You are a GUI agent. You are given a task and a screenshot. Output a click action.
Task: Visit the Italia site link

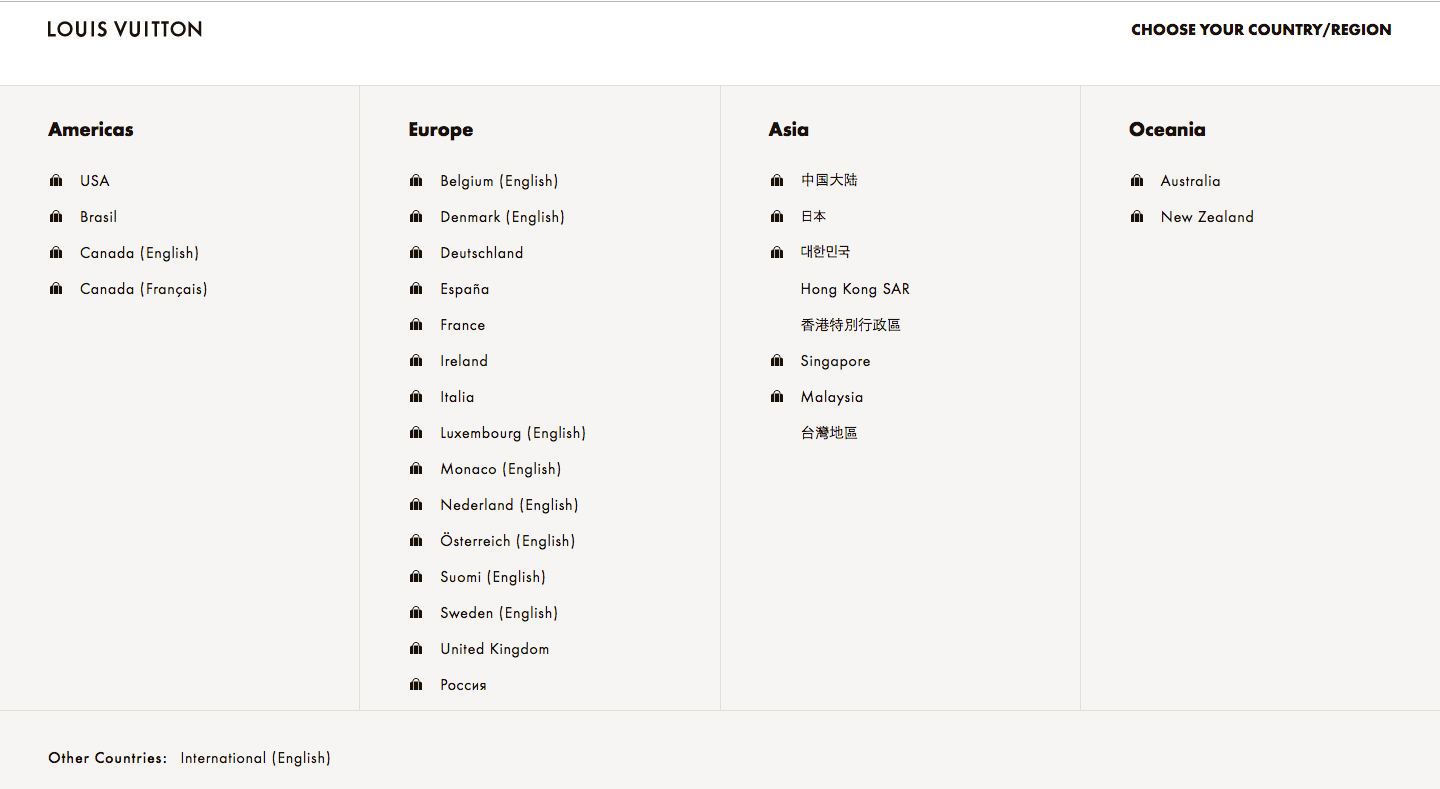(x=457, y=397)
